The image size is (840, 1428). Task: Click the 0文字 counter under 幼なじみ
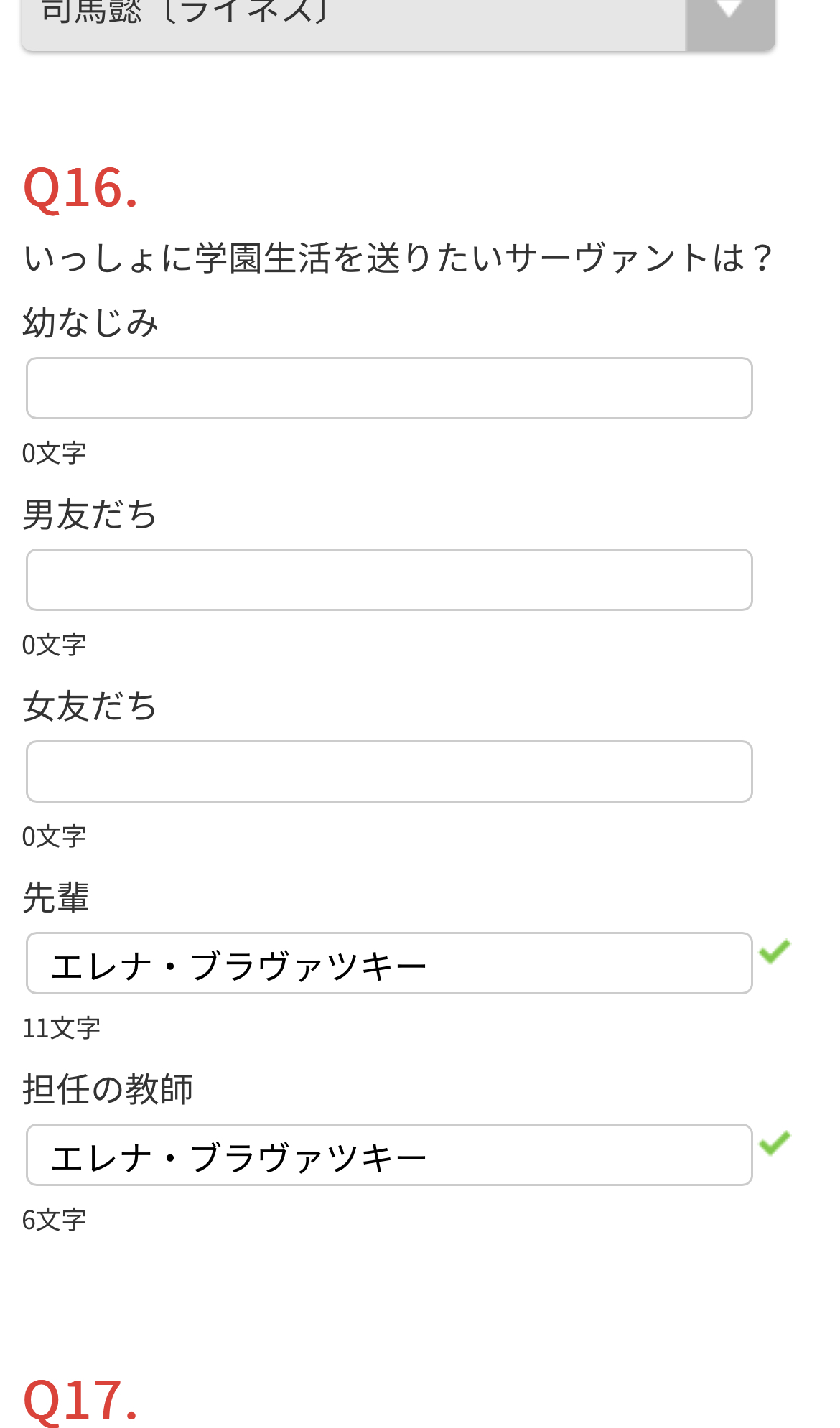click(54, 454)
